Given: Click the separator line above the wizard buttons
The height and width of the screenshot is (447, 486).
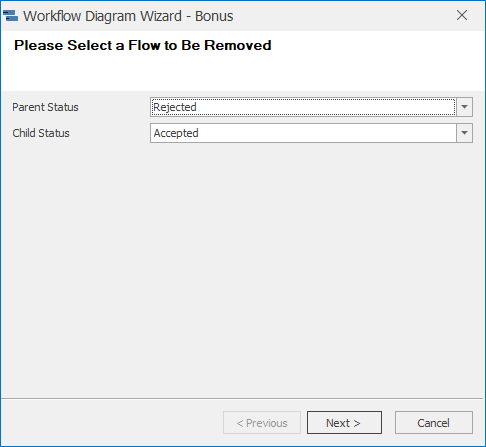Looking at the screenshot, I should coord(242,398).
